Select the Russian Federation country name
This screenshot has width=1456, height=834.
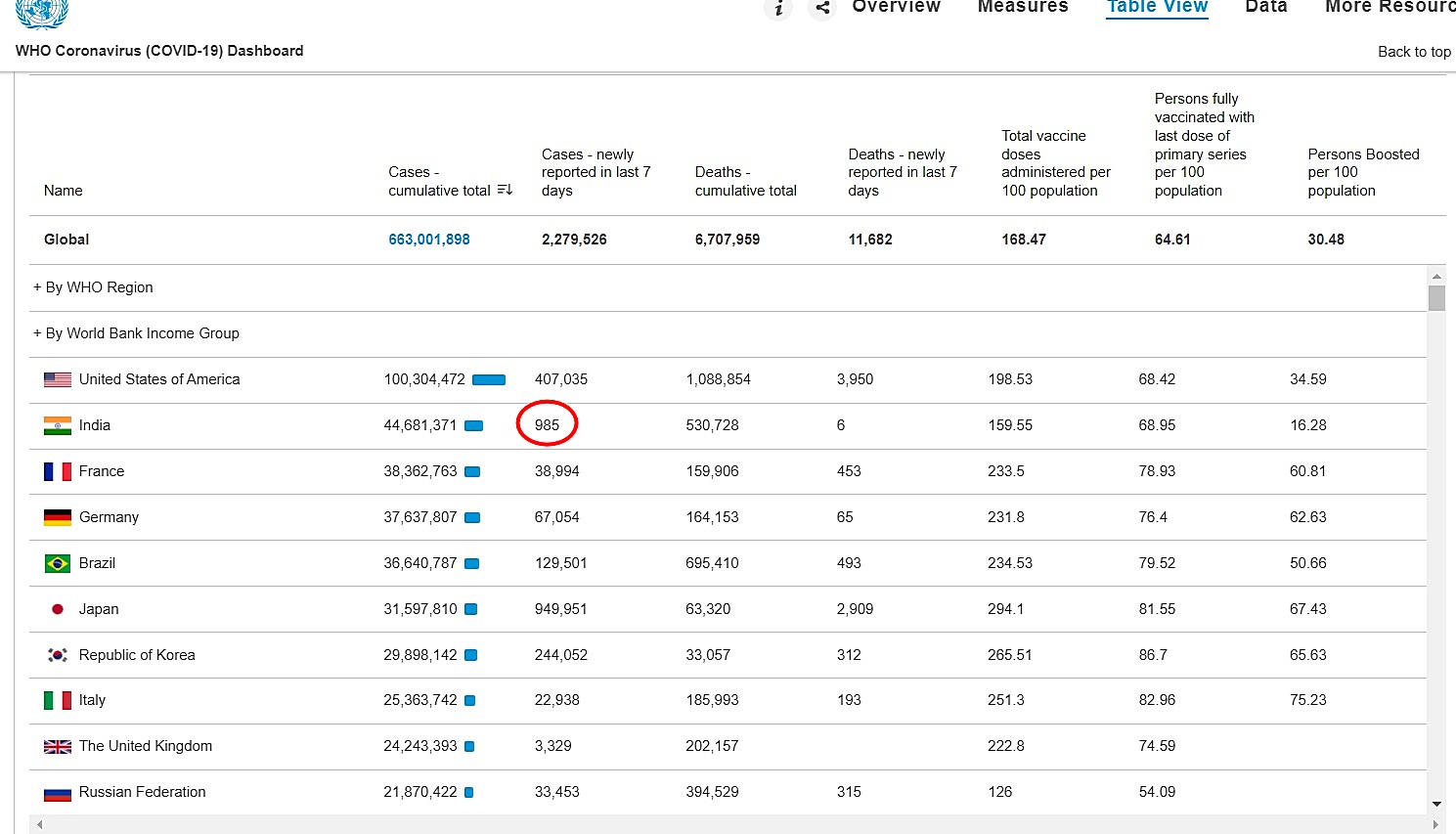pos(143,792)
